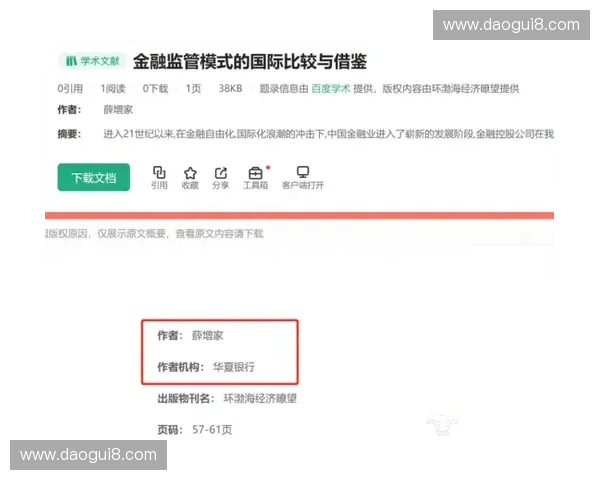Click the 1阅读 read count
The width and height of the screenshot is (600, 480).
click(x=113, y=89)
